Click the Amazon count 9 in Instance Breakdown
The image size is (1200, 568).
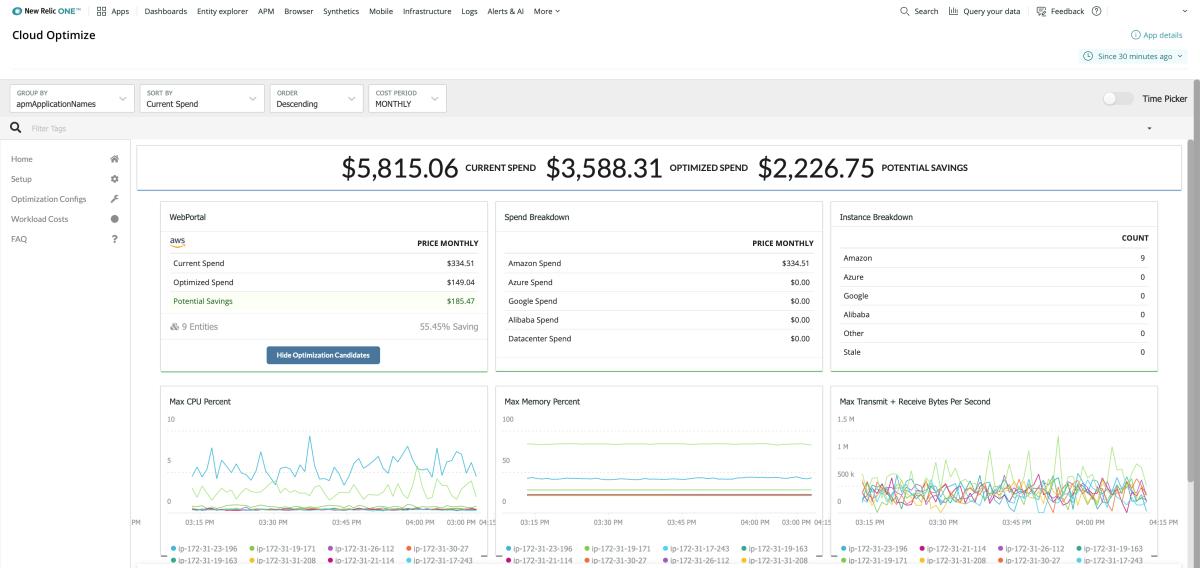point(1142,258)
